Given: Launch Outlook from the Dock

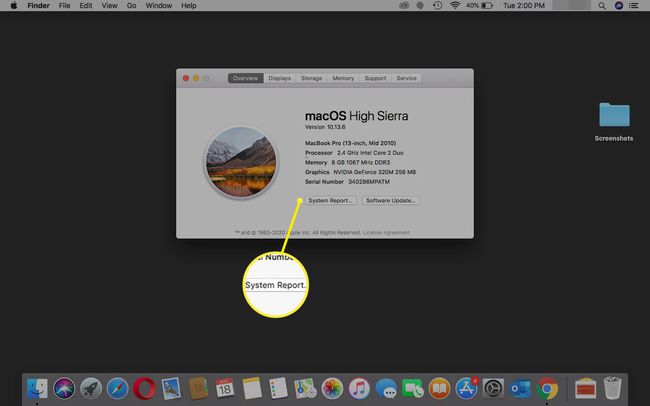Looking at the screenshot, I should tap(520, 389).
